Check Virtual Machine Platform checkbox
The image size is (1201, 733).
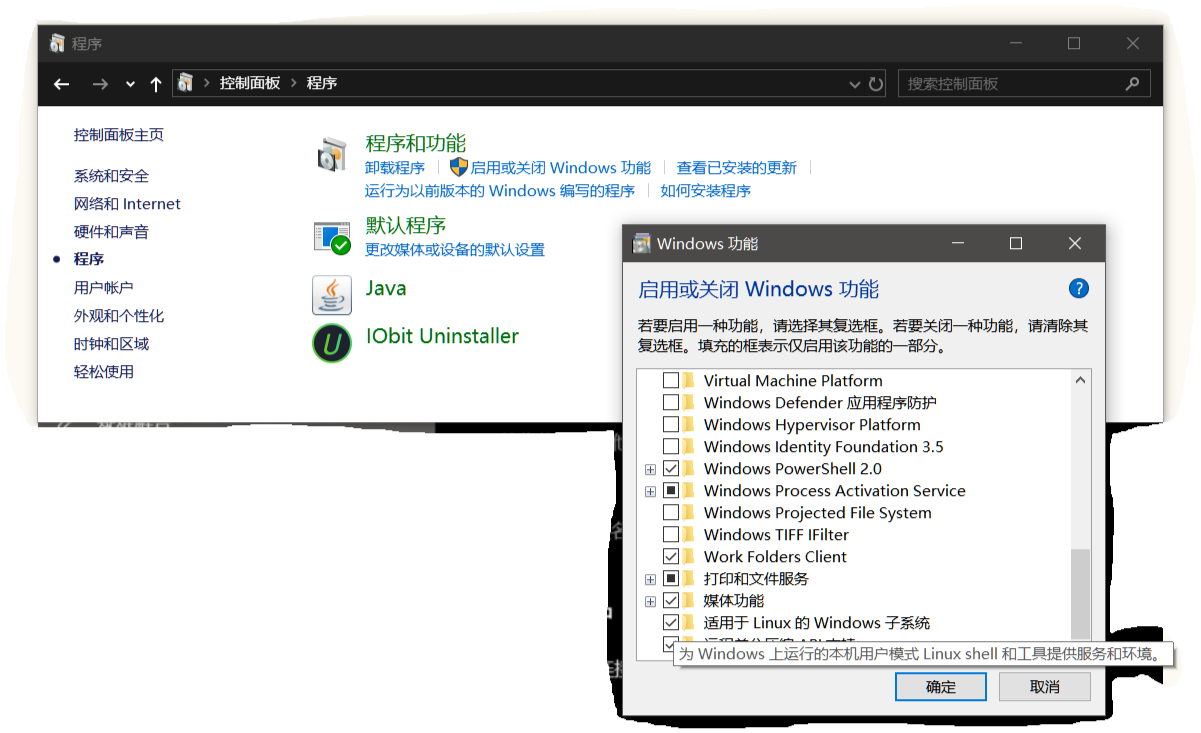pos(671,381)
